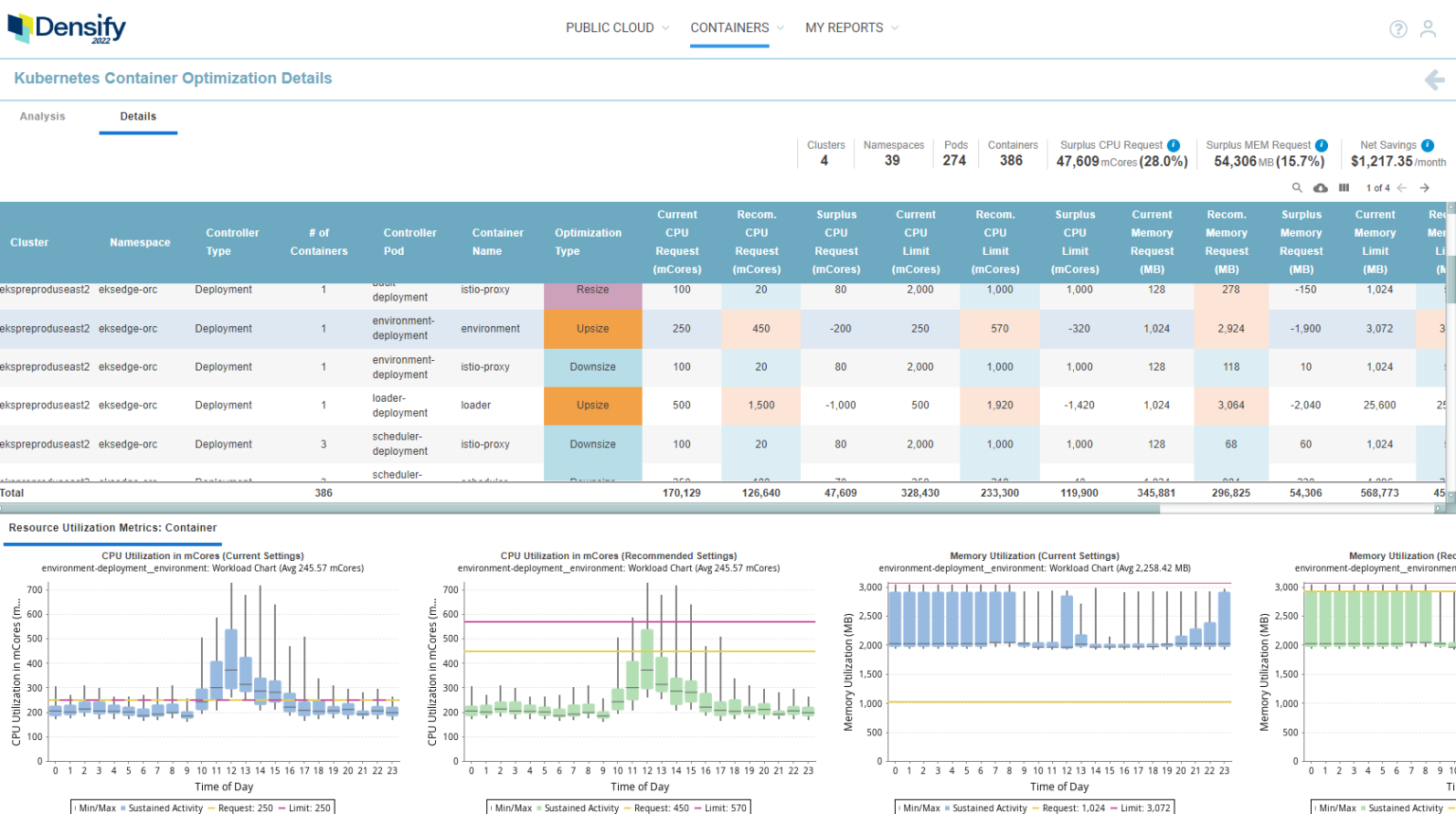
Task: Click the Surplus MEM Request info icon
Action: pos(1320,144)
